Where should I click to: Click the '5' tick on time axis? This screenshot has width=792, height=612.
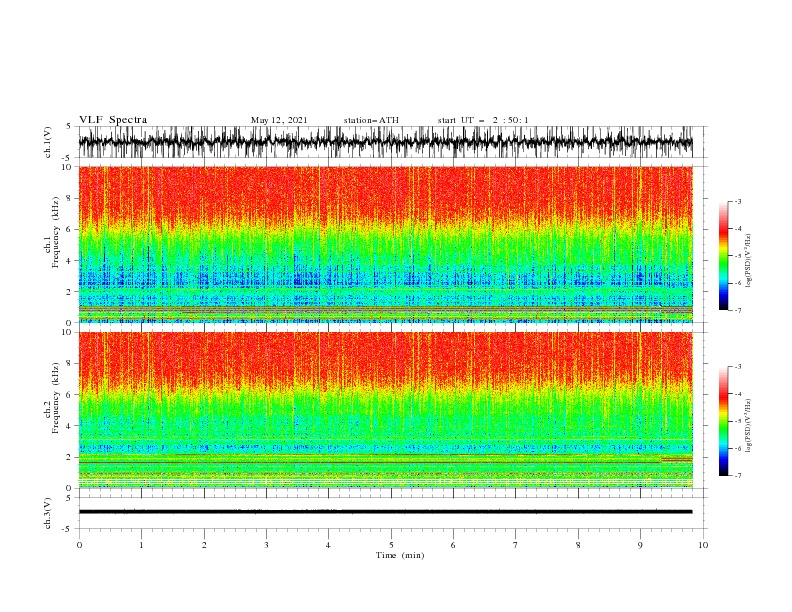pyautogui.click(x=391, y=545)
